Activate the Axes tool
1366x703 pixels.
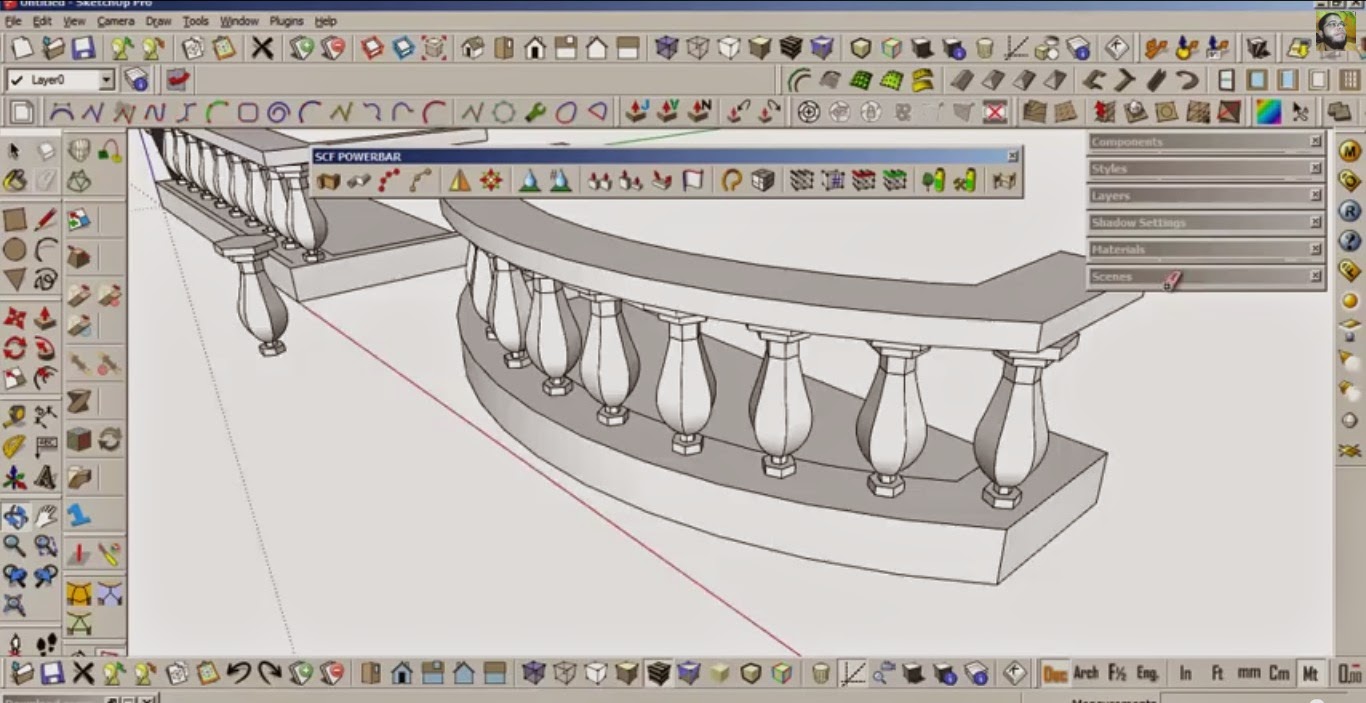point(14,477)
